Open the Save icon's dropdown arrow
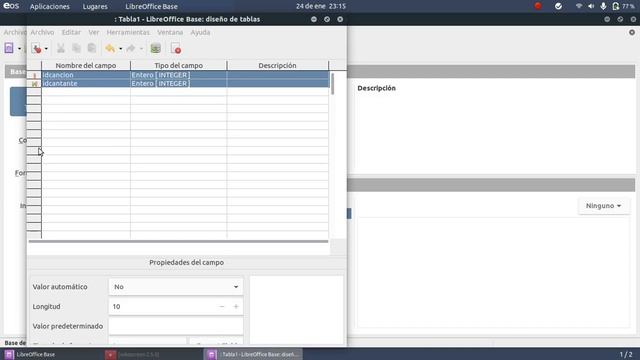640x360 pixels. tap(46, 49)
